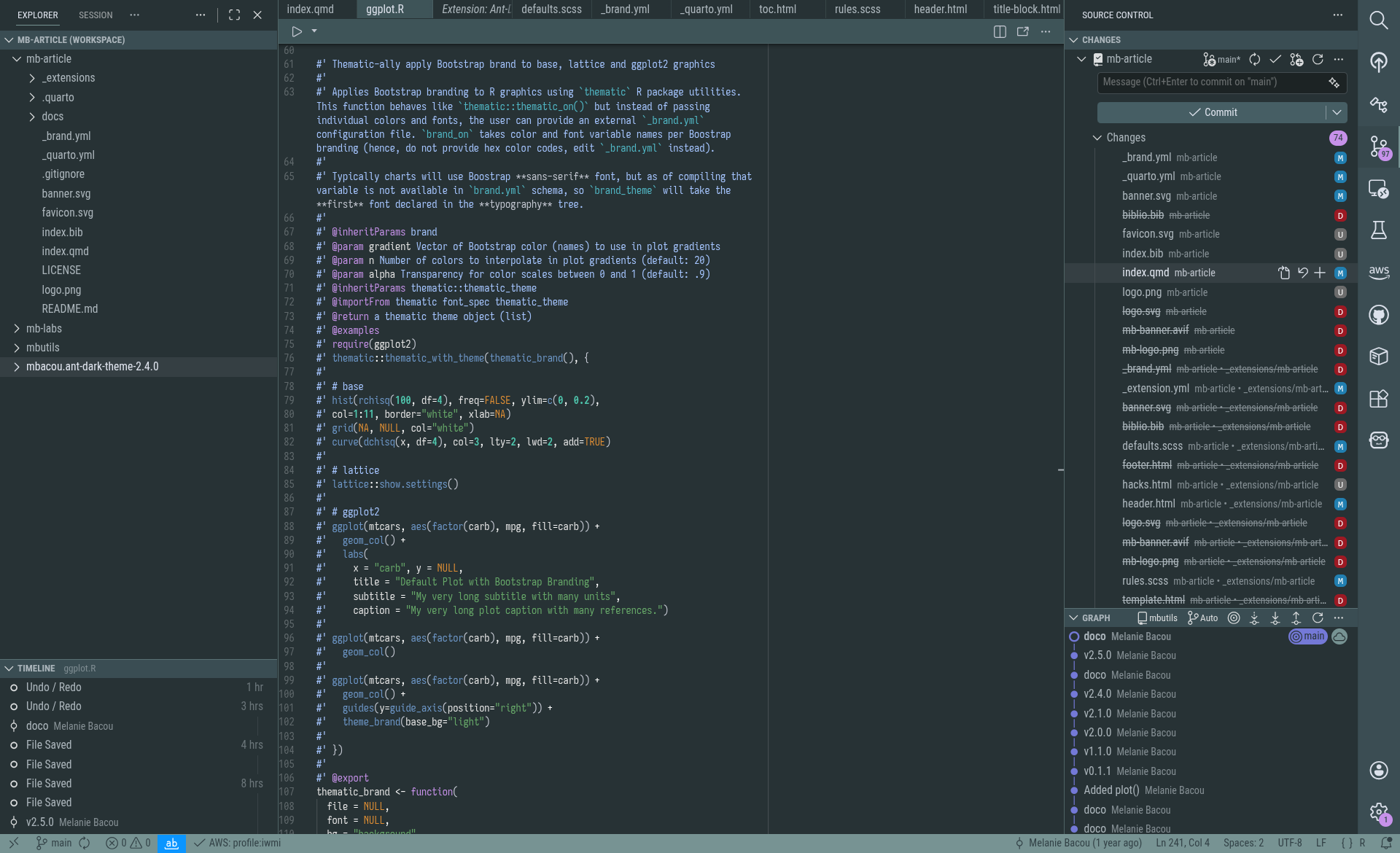The height and width of the screenshot is (853, 1400).
Task: Expand the mbutils folder
Action: (16, 348)
